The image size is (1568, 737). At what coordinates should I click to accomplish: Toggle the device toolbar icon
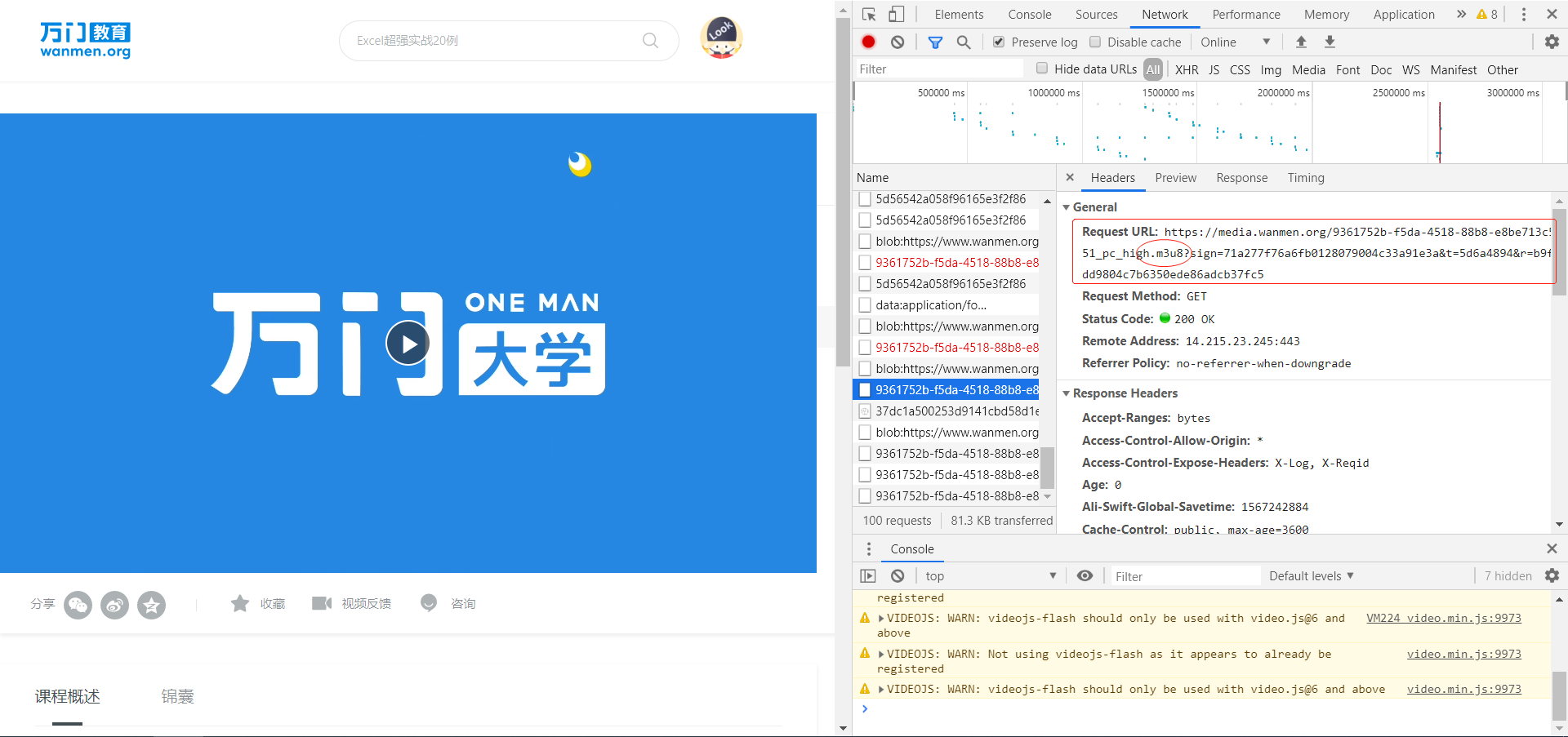tap(897, 14)
